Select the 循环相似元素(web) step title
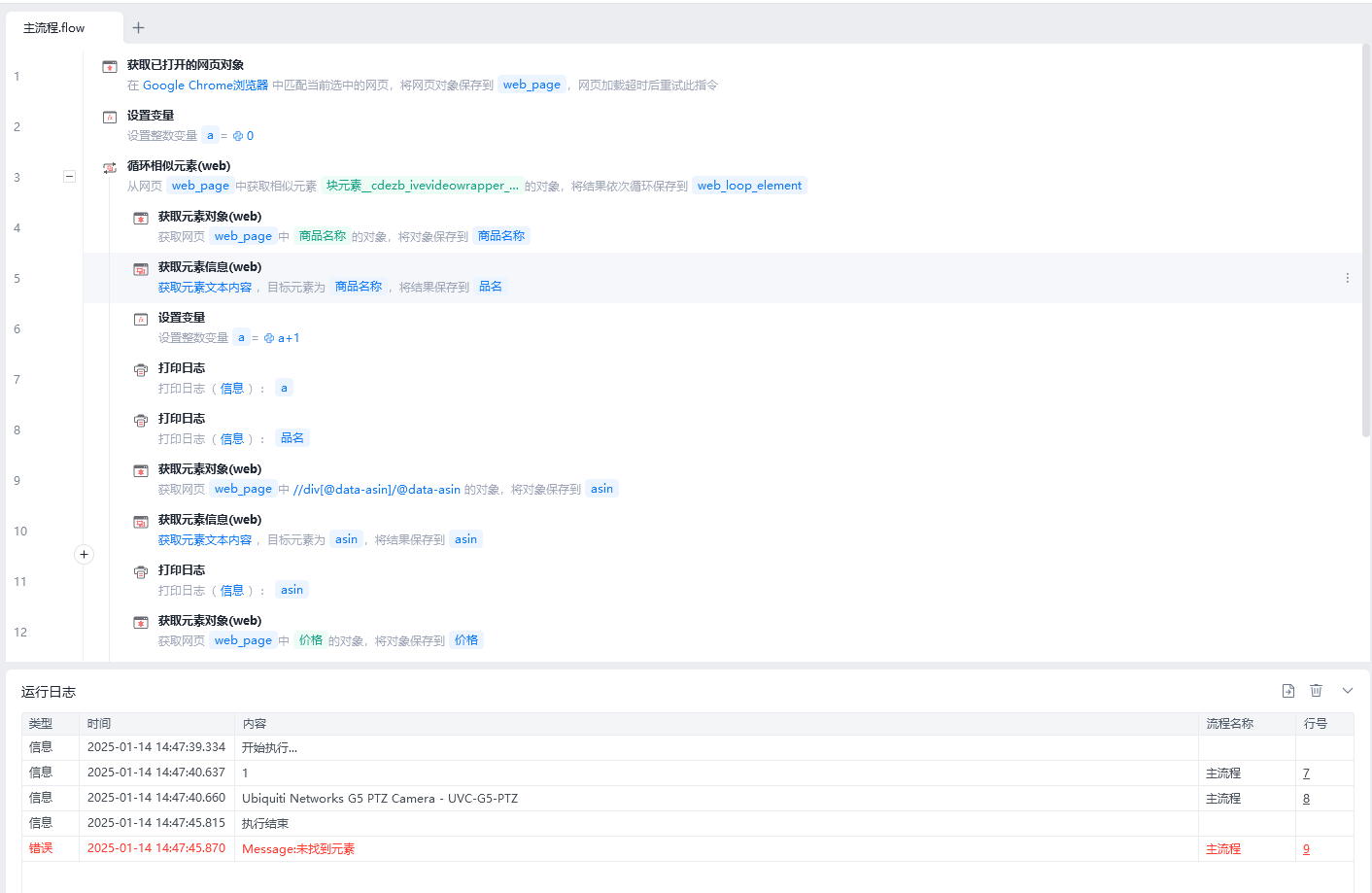The image size is (1372, 893). (x=179, y=166)
